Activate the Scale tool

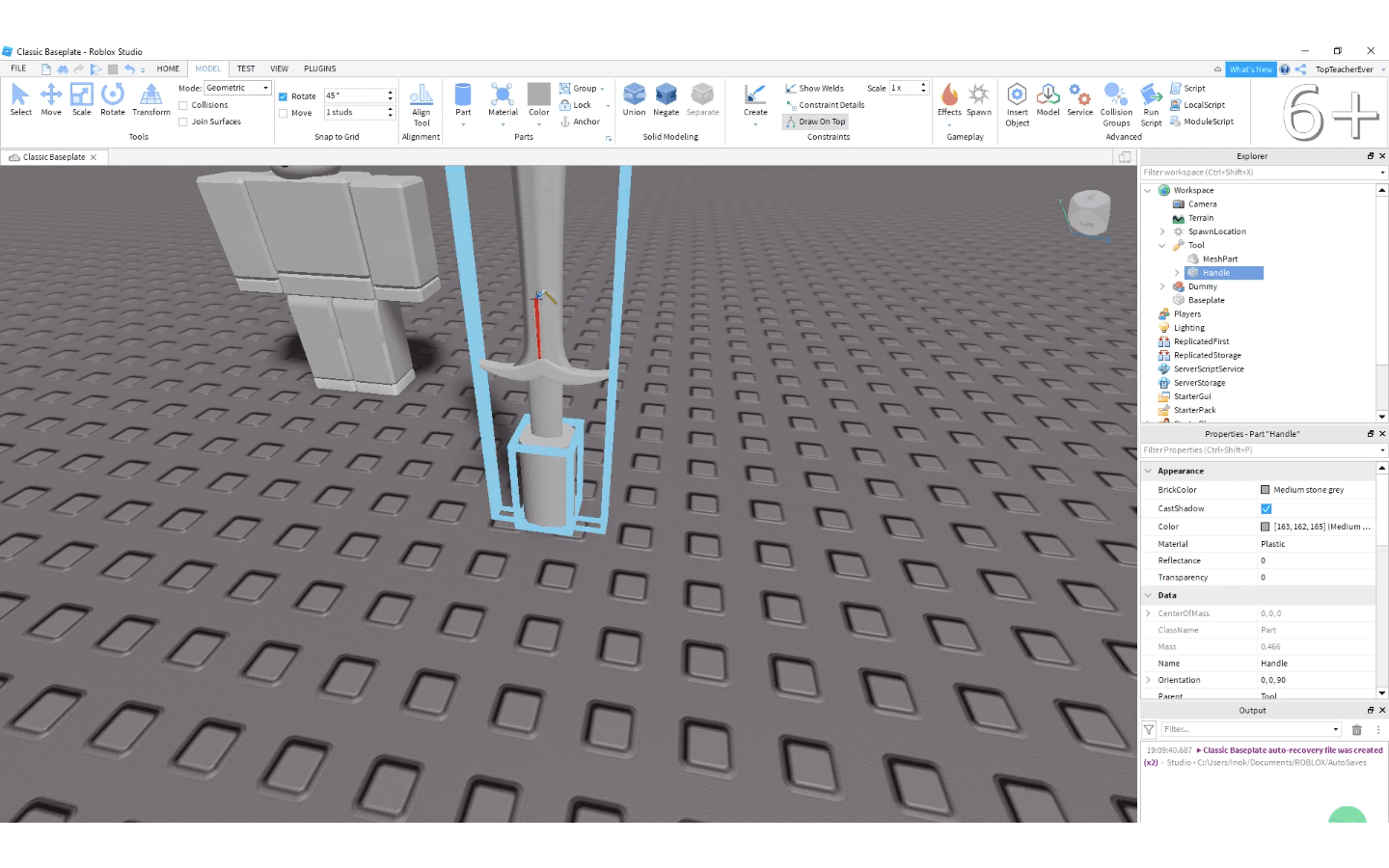82,99
